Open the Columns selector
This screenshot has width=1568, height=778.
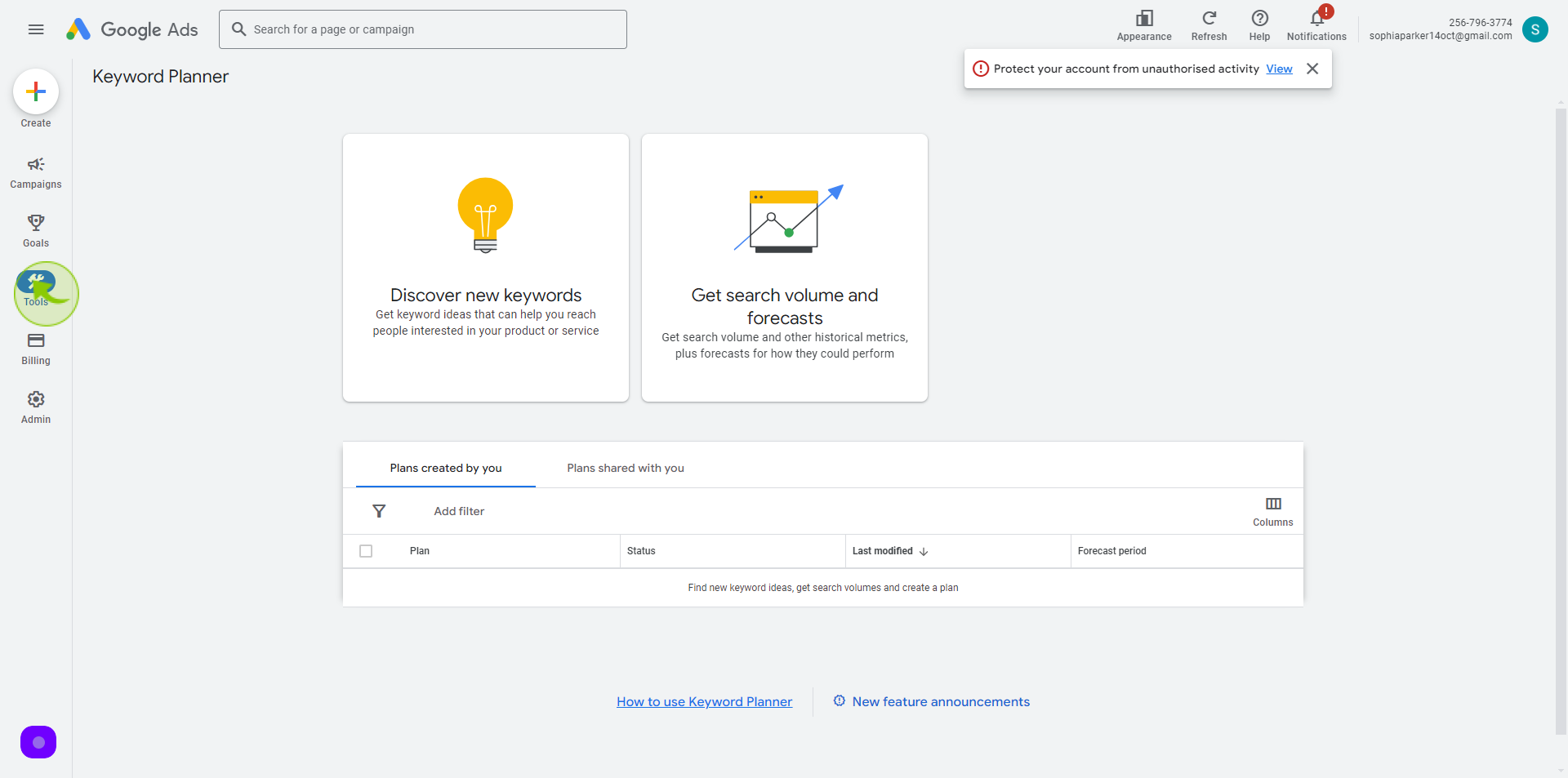click(x=1273, y=511)
